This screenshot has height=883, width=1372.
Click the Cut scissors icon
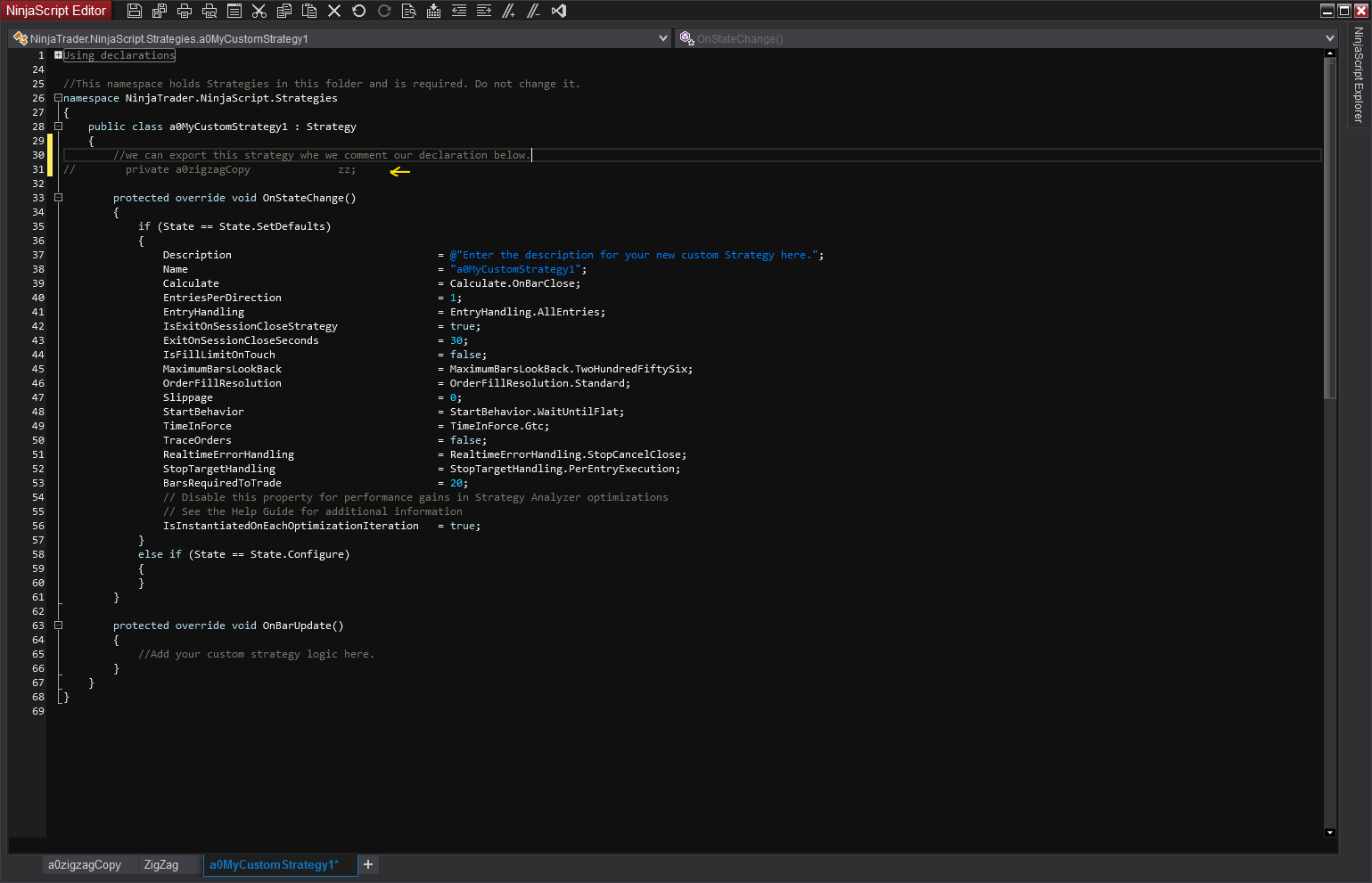pos(259,11)
